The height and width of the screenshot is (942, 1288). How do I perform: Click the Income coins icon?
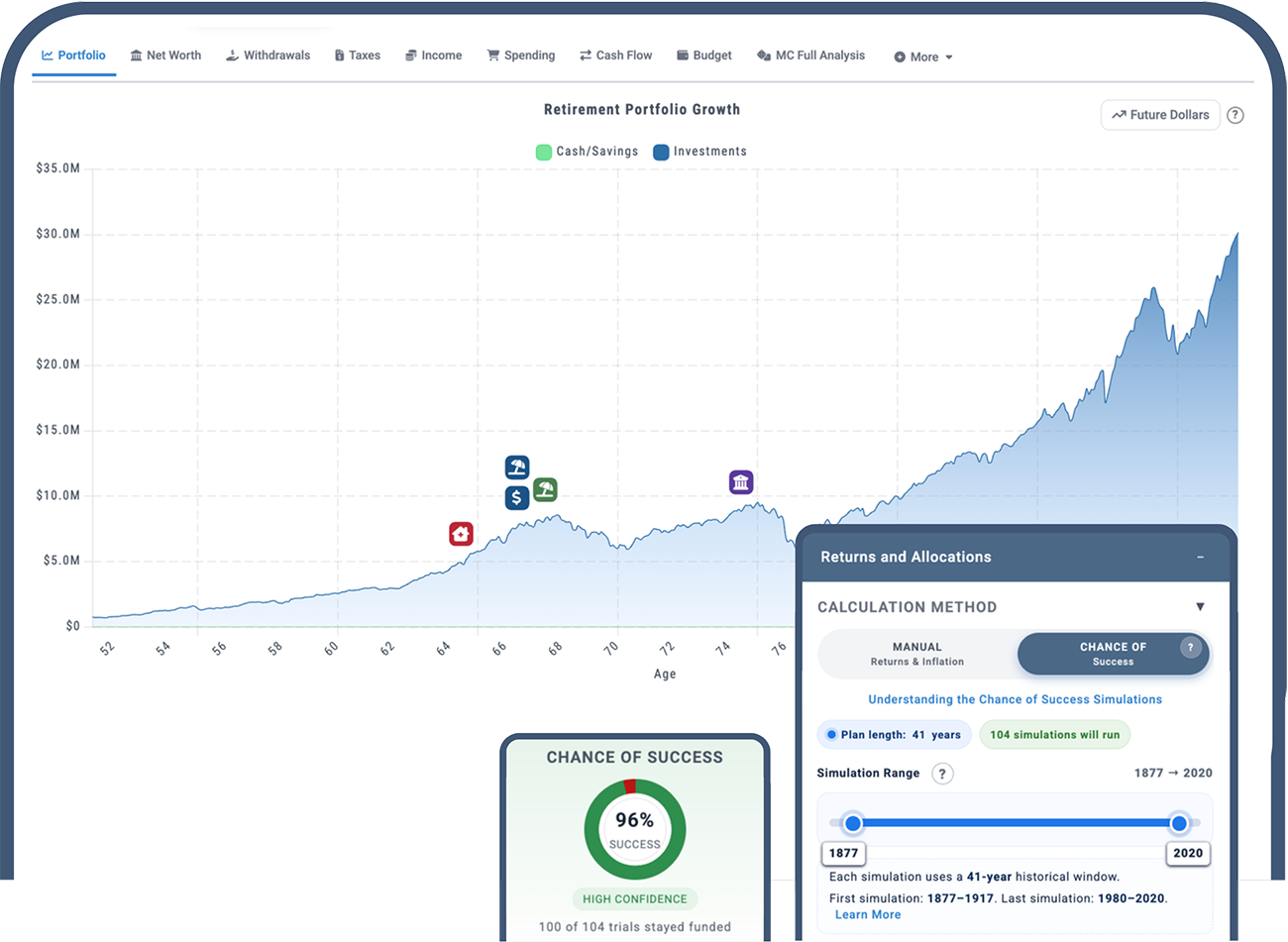pyautogui.click(x=410, y=55)
